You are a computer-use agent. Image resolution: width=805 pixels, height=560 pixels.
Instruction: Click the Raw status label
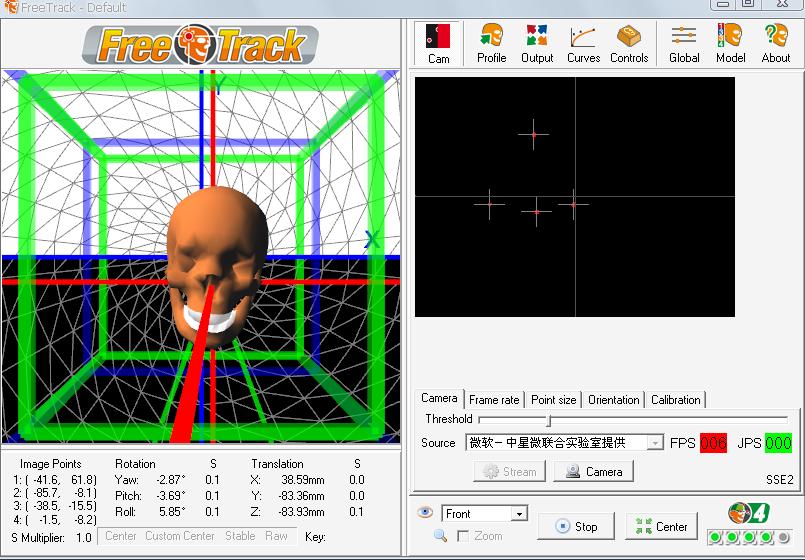(x=276, y=536)
